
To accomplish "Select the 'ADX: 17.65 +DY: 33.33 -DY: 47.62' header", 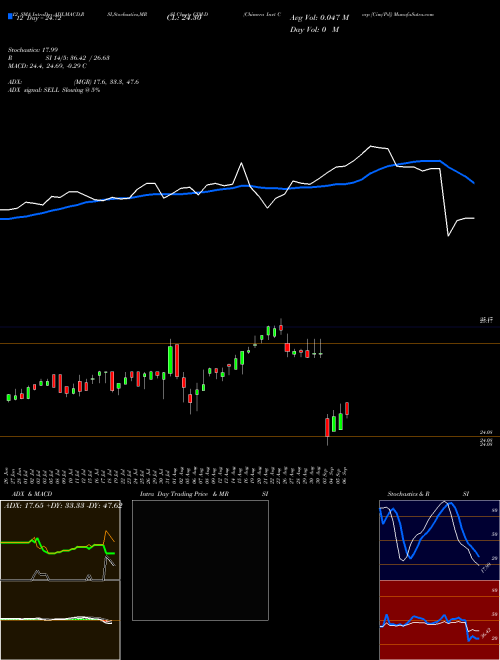I will click(63, 505).
